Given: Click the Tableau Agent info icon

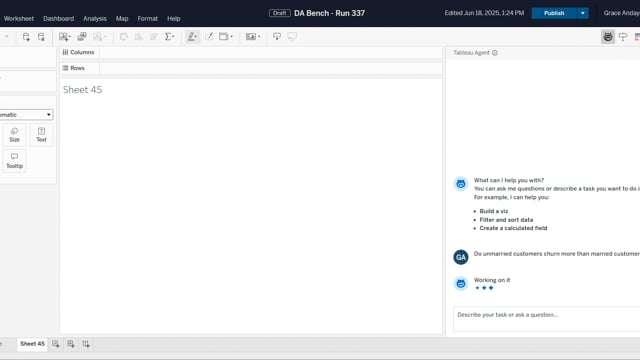Looking at the screenshot, I should 495,53.
